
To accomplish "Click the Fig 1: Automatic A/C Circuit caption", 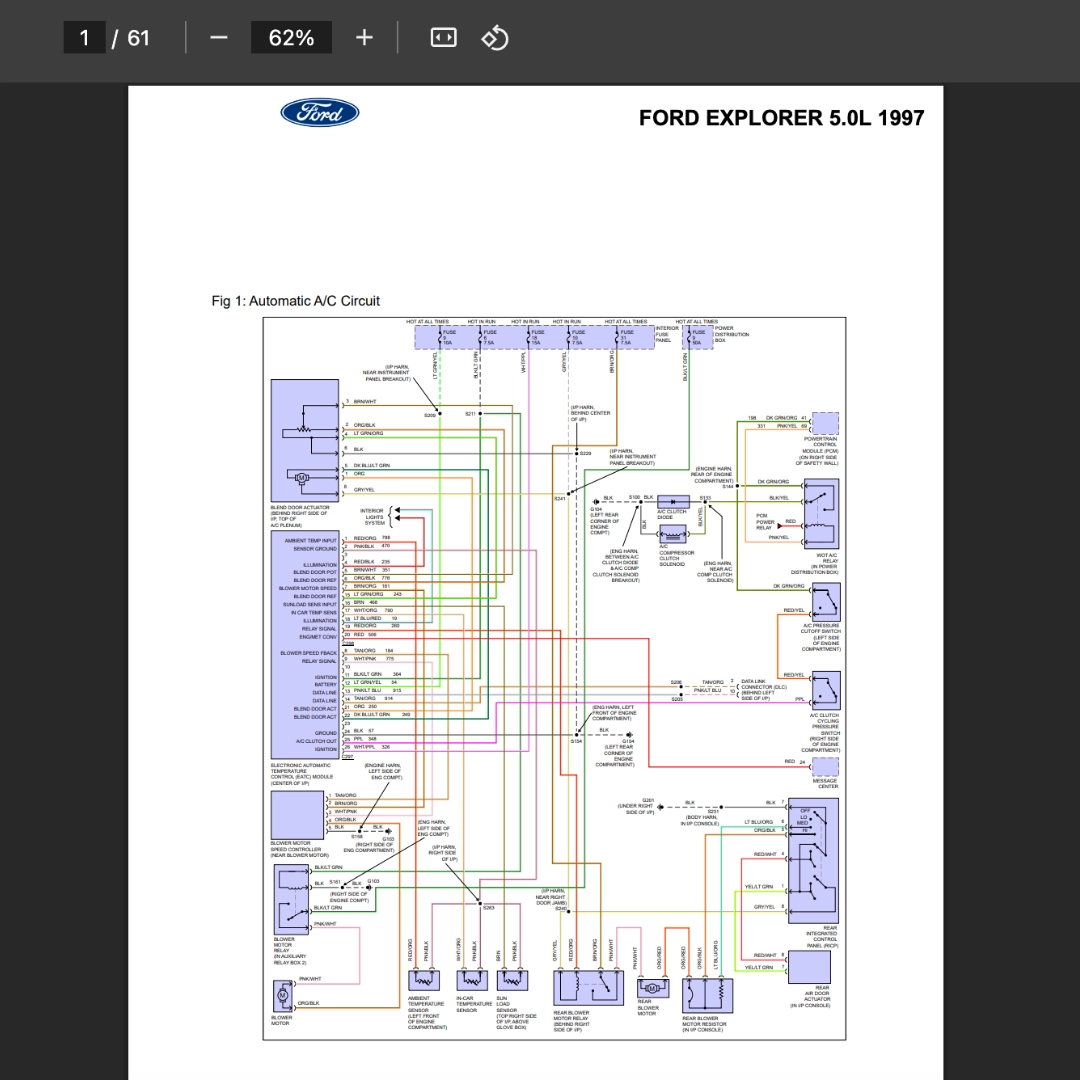I will tap(295, 301).
